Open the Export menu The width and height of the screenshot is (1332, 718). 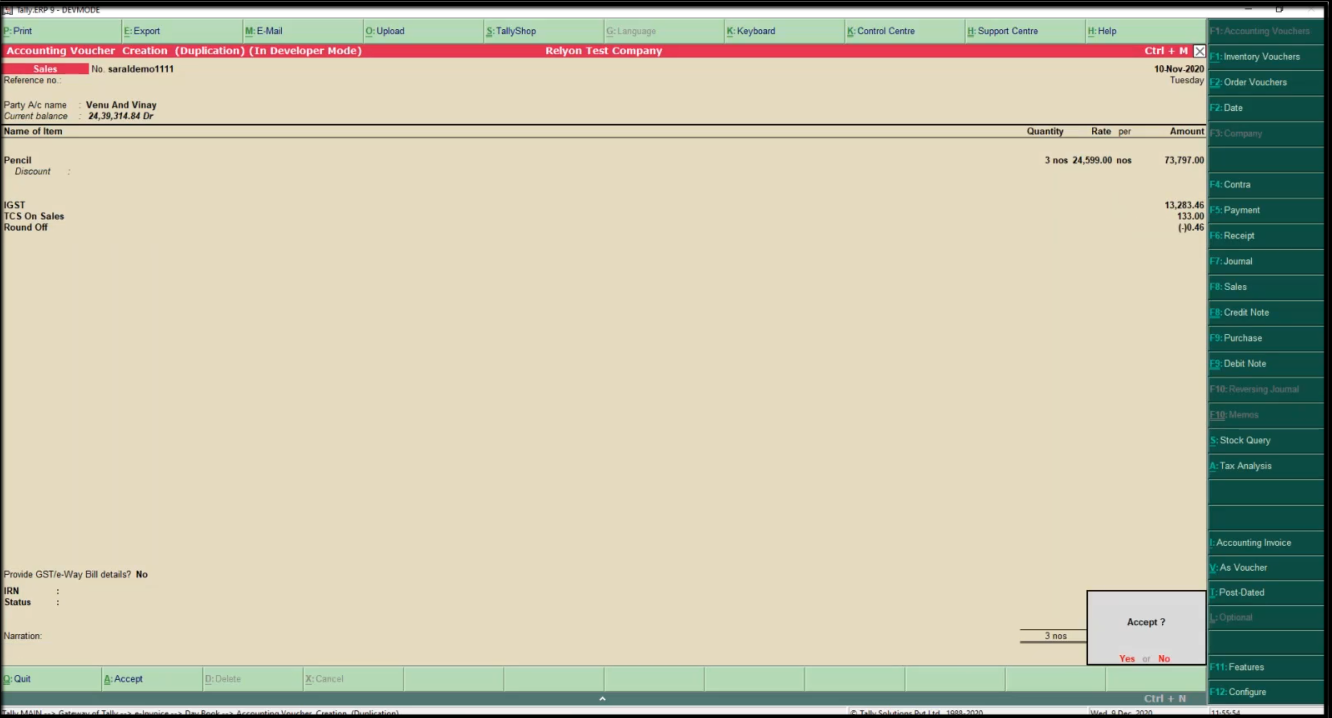(181, 31)
